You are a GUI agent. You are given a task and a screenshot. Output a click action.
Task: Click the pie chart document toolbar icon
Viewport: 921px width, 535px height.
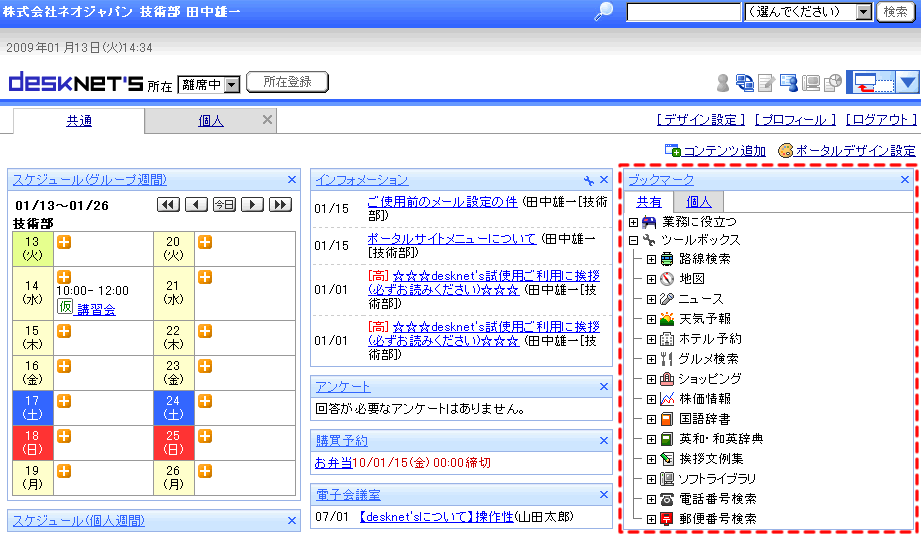pos(832,83)
